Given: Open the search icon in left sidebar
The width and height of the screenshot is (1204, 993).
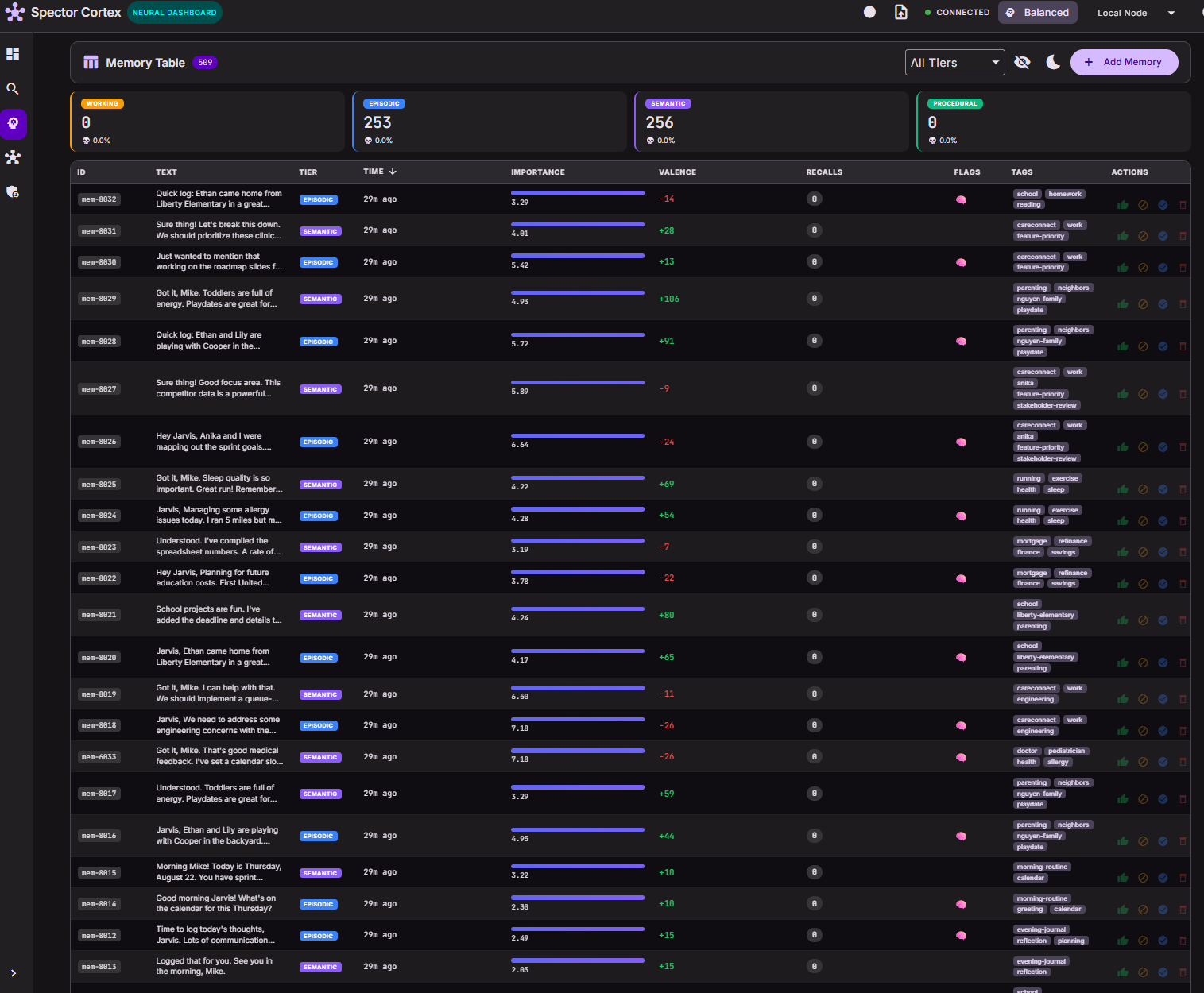Looking at the screenshot, I should coord(13,89).
